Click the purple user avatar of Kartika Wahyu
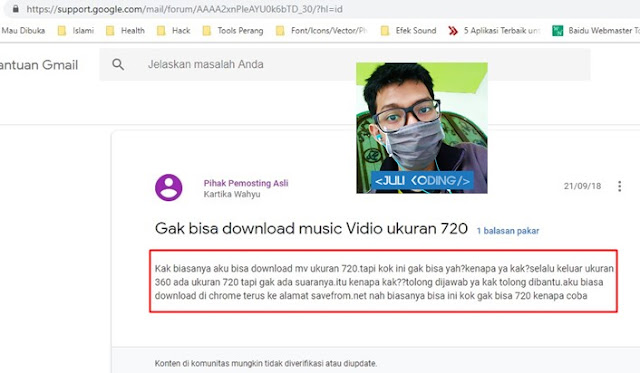Image resolution: width=640 pixels, height=373 pixels. click(169, 188)
